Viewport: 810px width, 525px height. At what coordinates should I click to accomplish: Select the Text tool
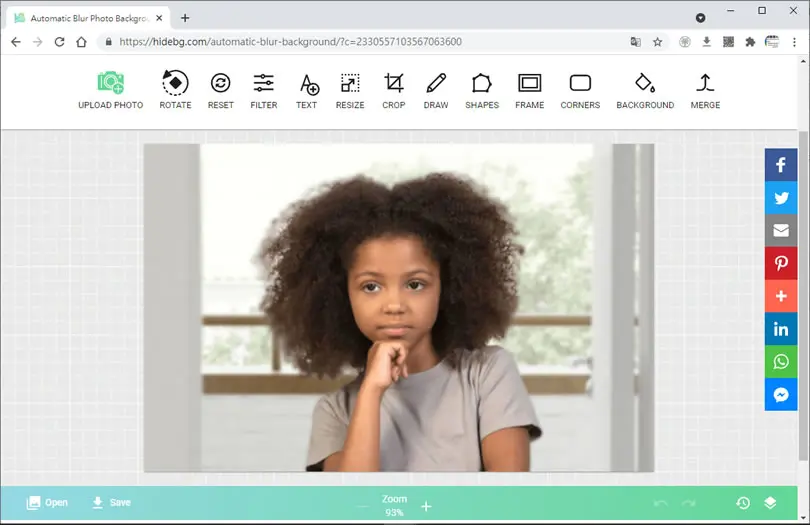point(308,84)
